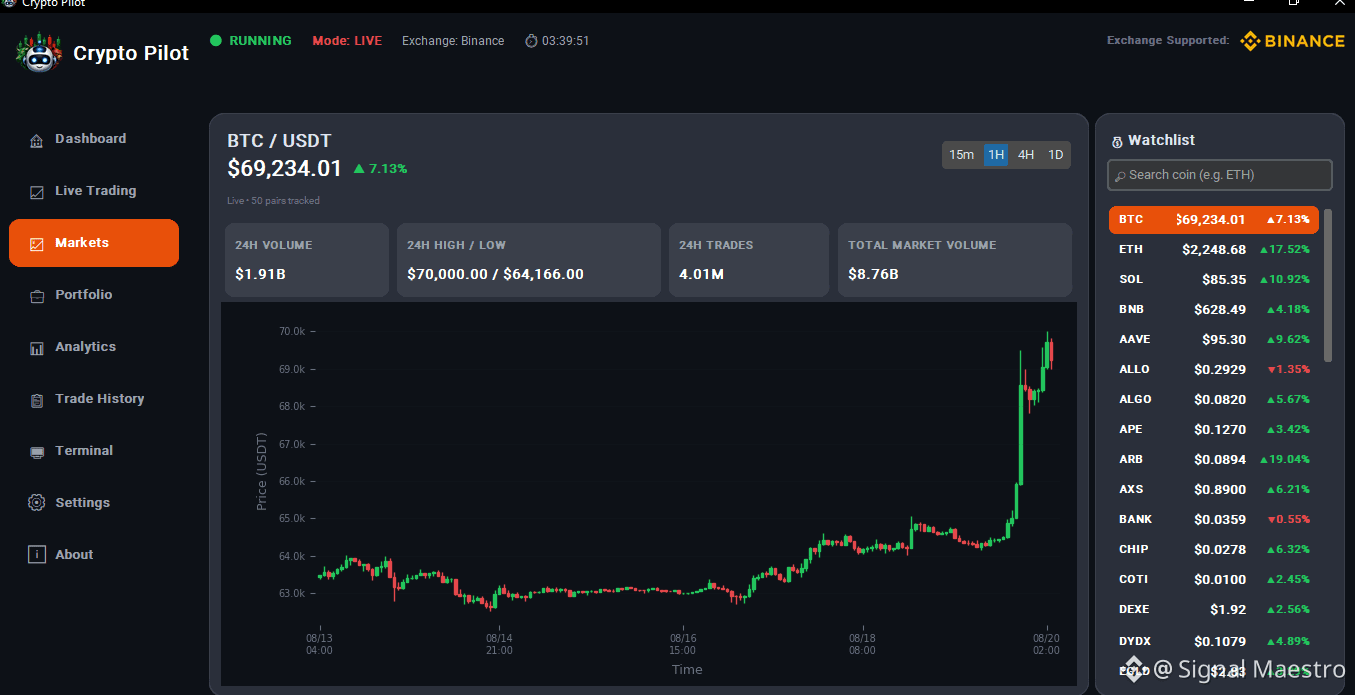Click the Exchange: Binance label
Screen dimensions: 1355x695
[453, 41]
